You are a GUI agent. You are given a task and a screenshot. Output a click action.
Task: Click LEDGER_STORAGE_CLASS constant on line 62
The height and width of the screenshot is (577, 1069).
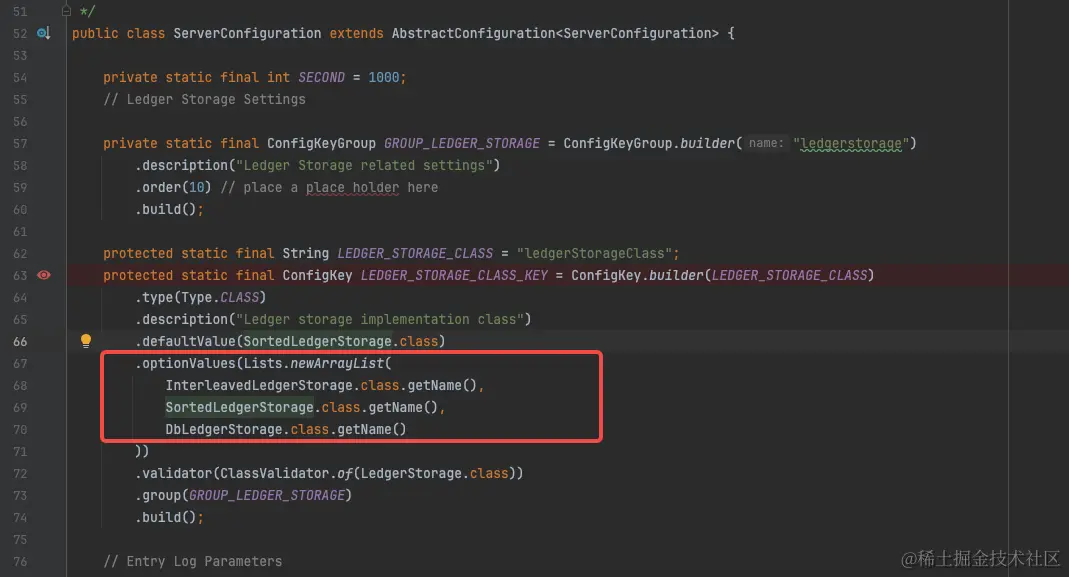[x=415, y=253]
